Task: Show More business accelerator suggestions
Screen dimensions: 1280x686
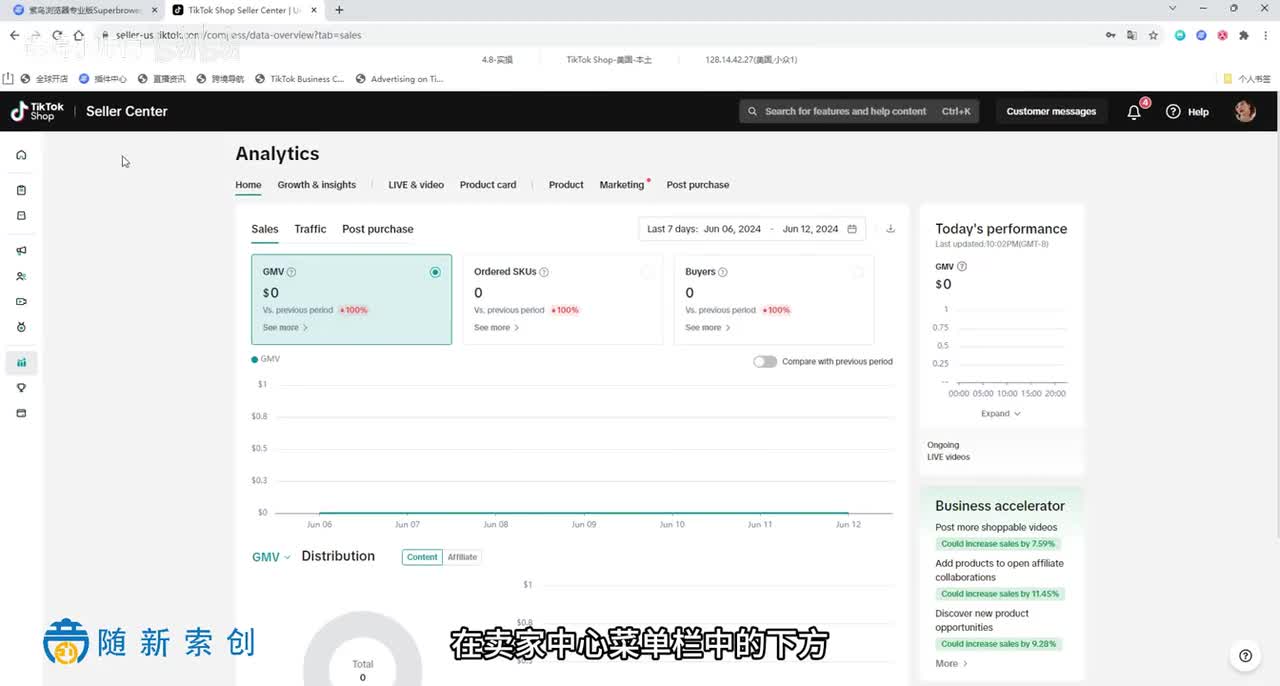Action: click(951, 664)
